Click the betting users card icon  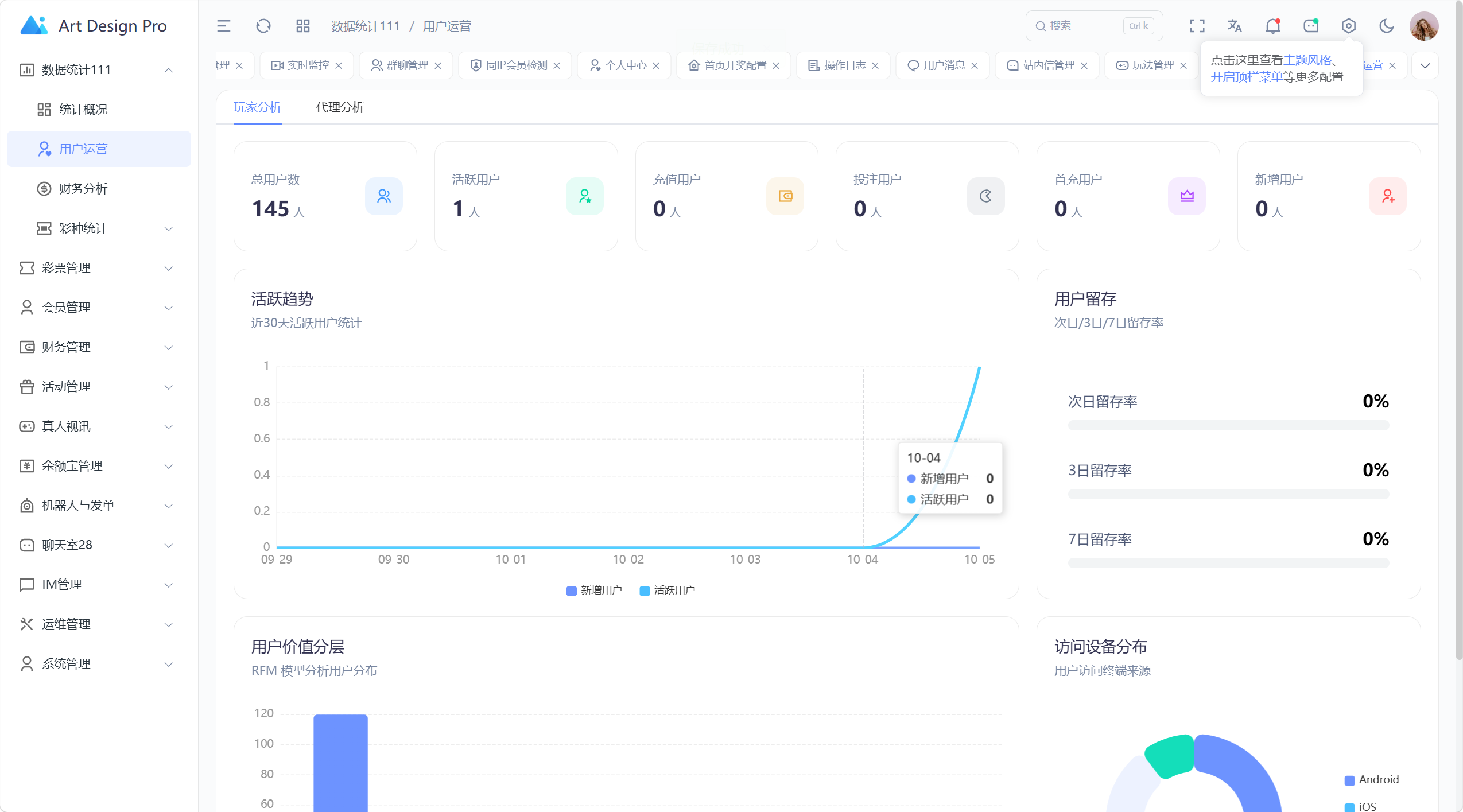(986, 196)
